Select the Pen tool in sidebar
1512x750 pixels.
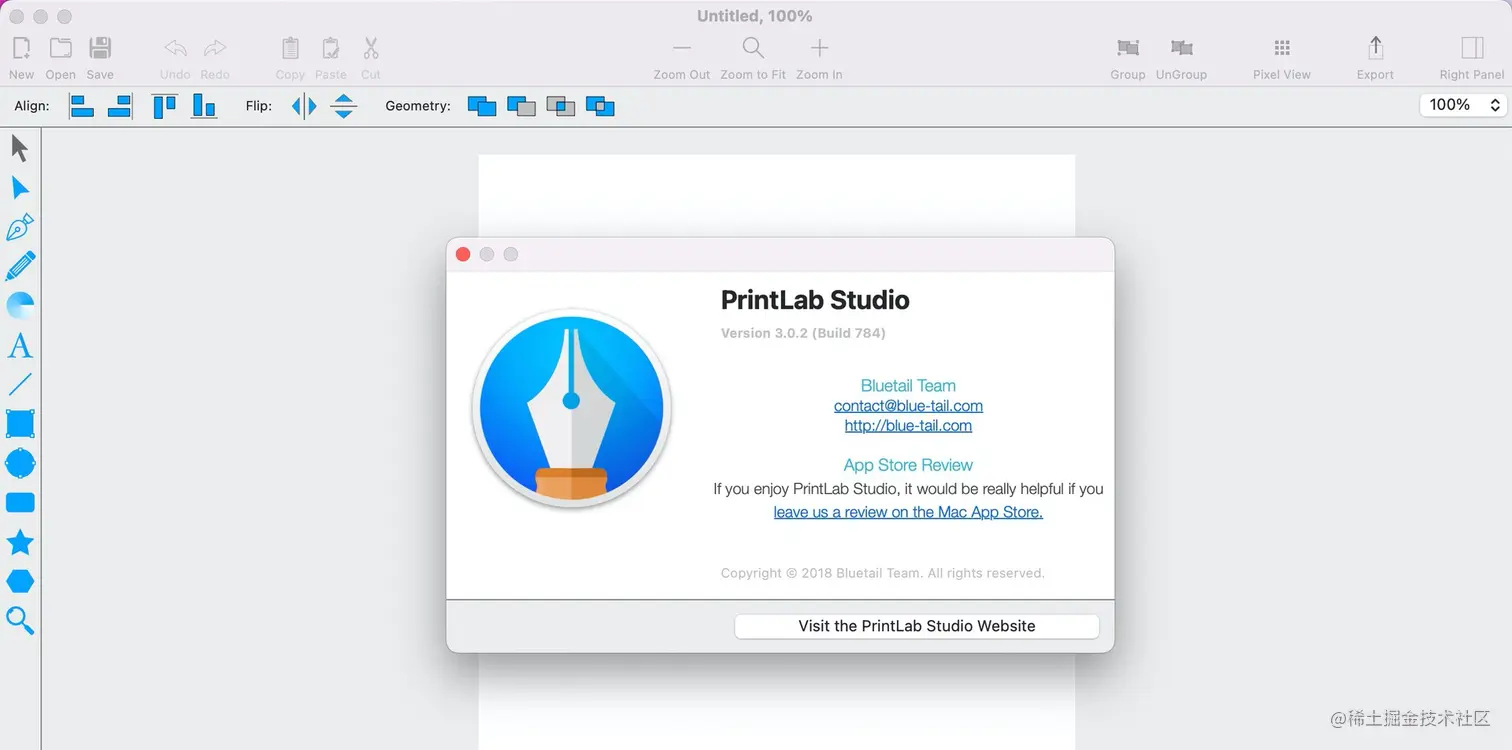pyautogui.click(x=20, y=227)
